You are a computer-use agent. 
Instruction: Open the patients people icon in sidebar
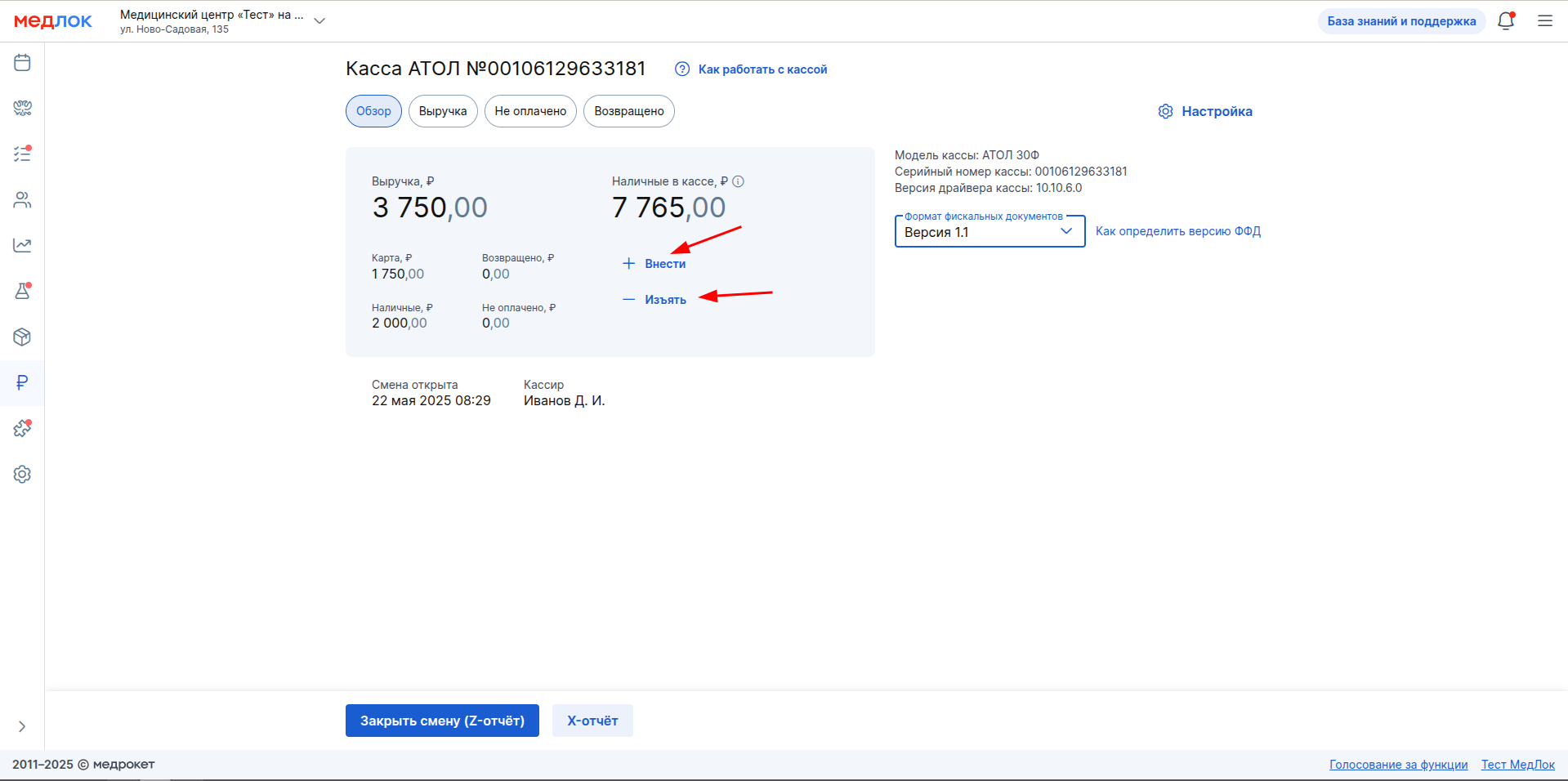22,199
